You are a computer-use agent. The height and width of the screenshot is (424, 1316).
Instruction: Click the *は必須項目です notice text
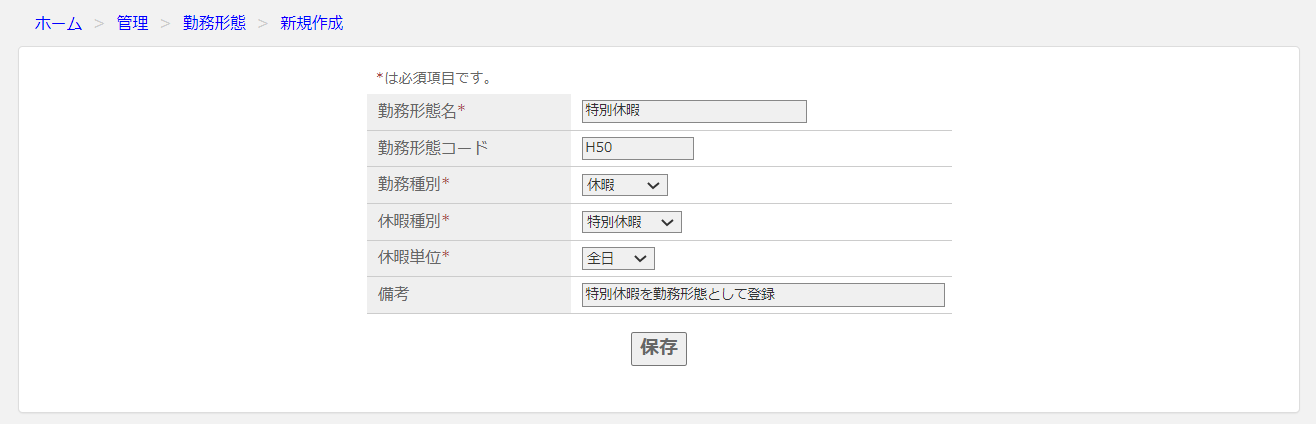pyautogui.click(x=434, y=77)
